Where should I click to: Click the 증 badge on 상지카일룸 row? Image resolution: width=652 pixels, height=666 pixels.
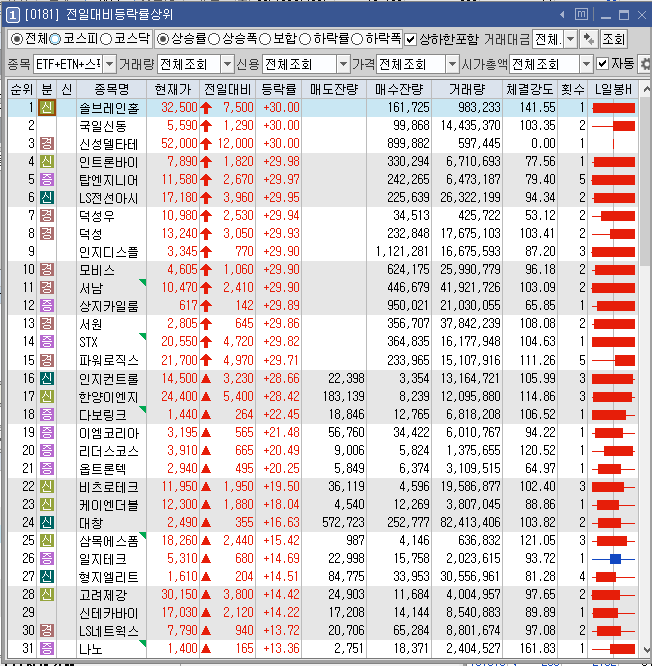[x=47, y=305]
